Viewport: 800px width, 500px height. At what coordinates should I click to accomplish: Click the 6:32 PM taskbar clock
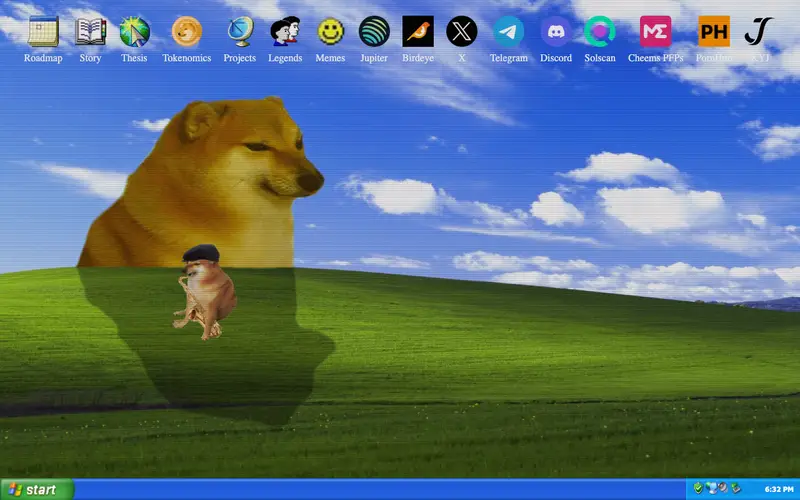pos(779,489)
